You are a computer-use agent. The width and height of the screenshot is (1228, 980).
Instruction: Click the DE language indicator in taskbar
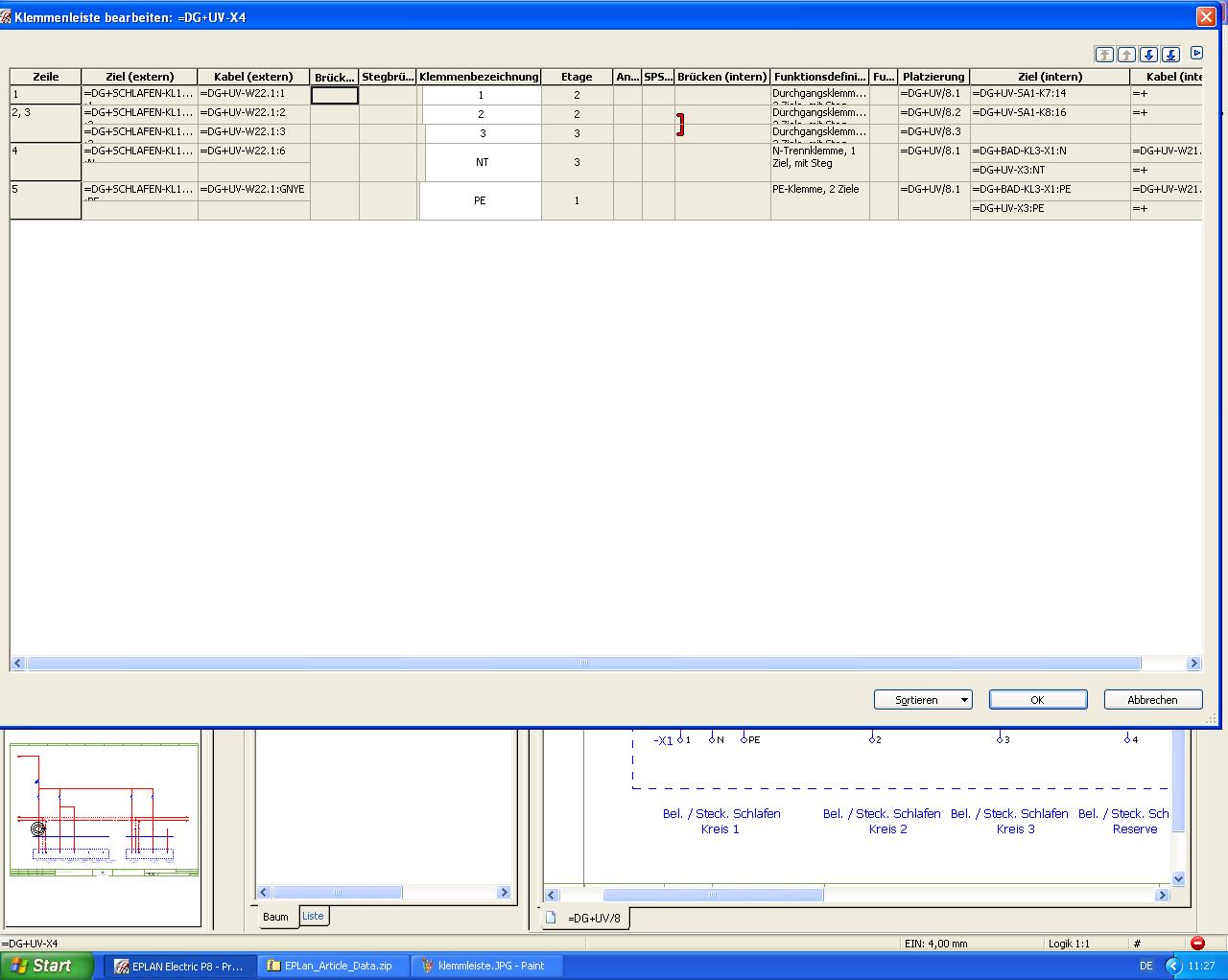[x=1146, y=966]
